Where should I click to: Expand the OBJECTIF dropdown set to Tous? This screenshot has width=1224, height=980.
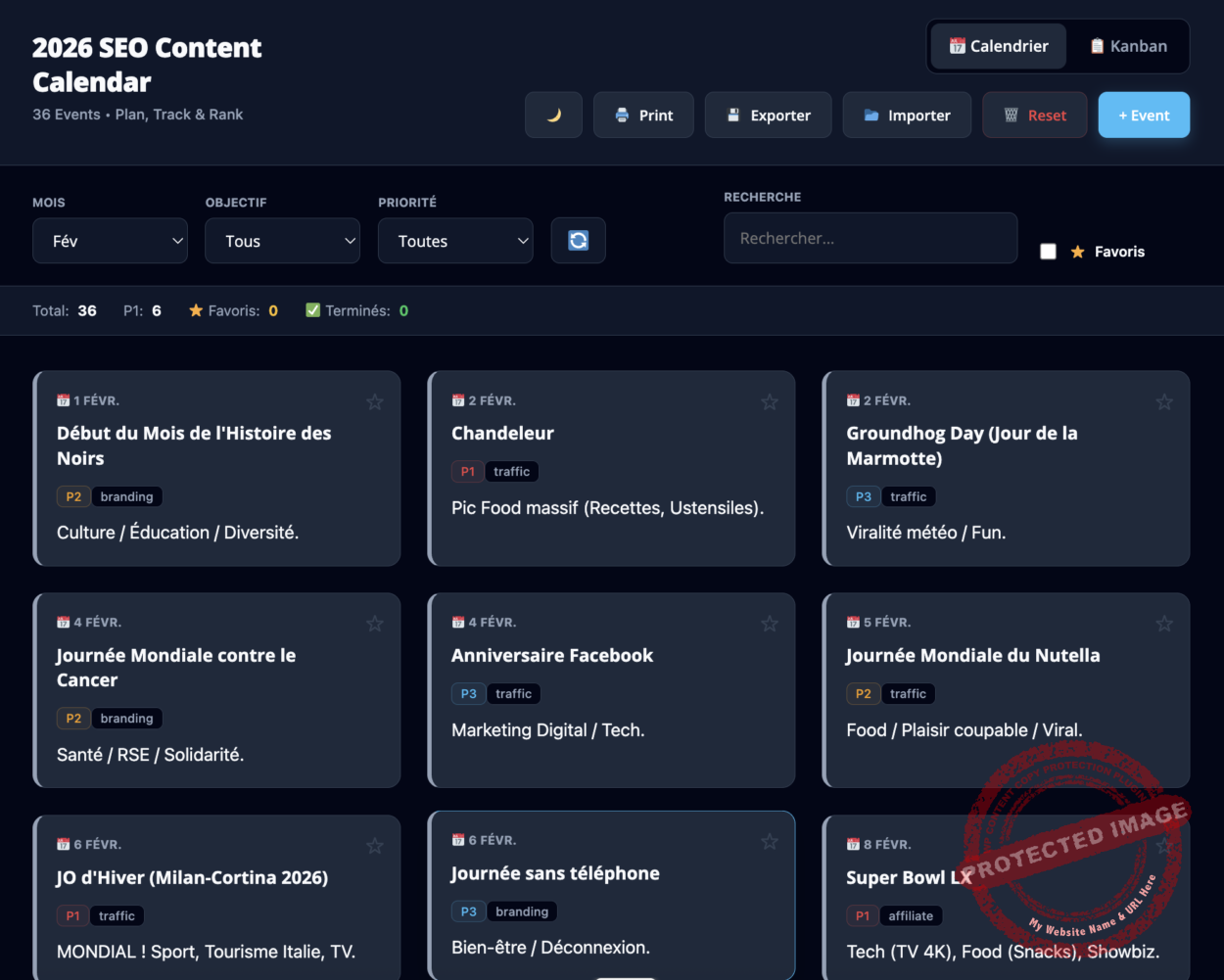coord(282,240)
